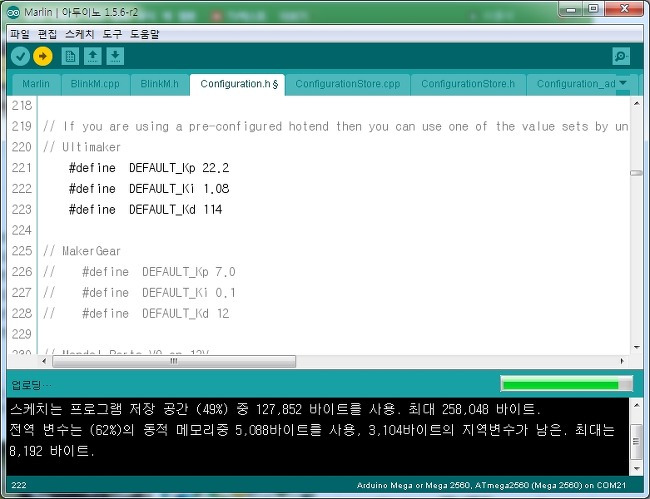Viewport: 650px width, 499px height.
Task: Click the upload progress bar
Action: pyautogui.click(x=567, y=384)
